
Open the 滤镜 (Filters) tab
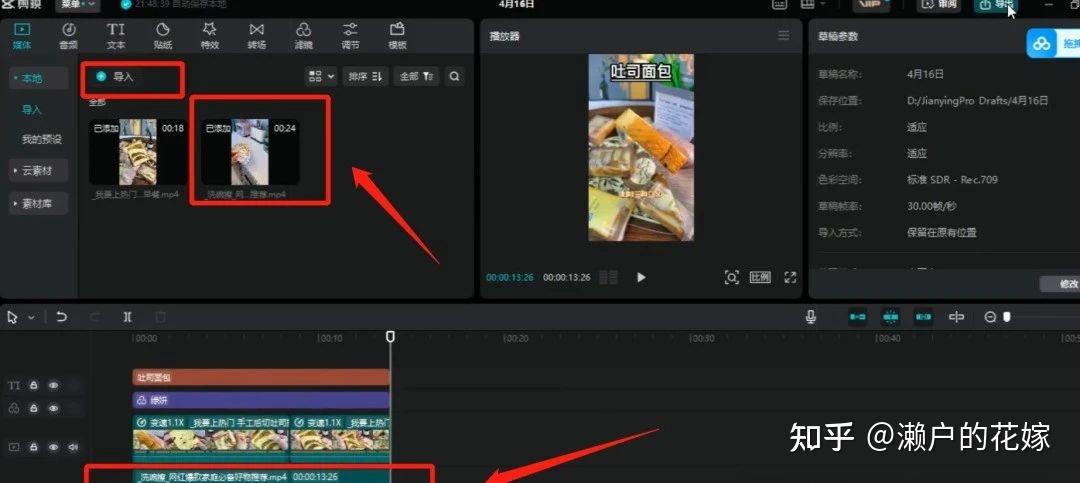[x=303, y=36]
